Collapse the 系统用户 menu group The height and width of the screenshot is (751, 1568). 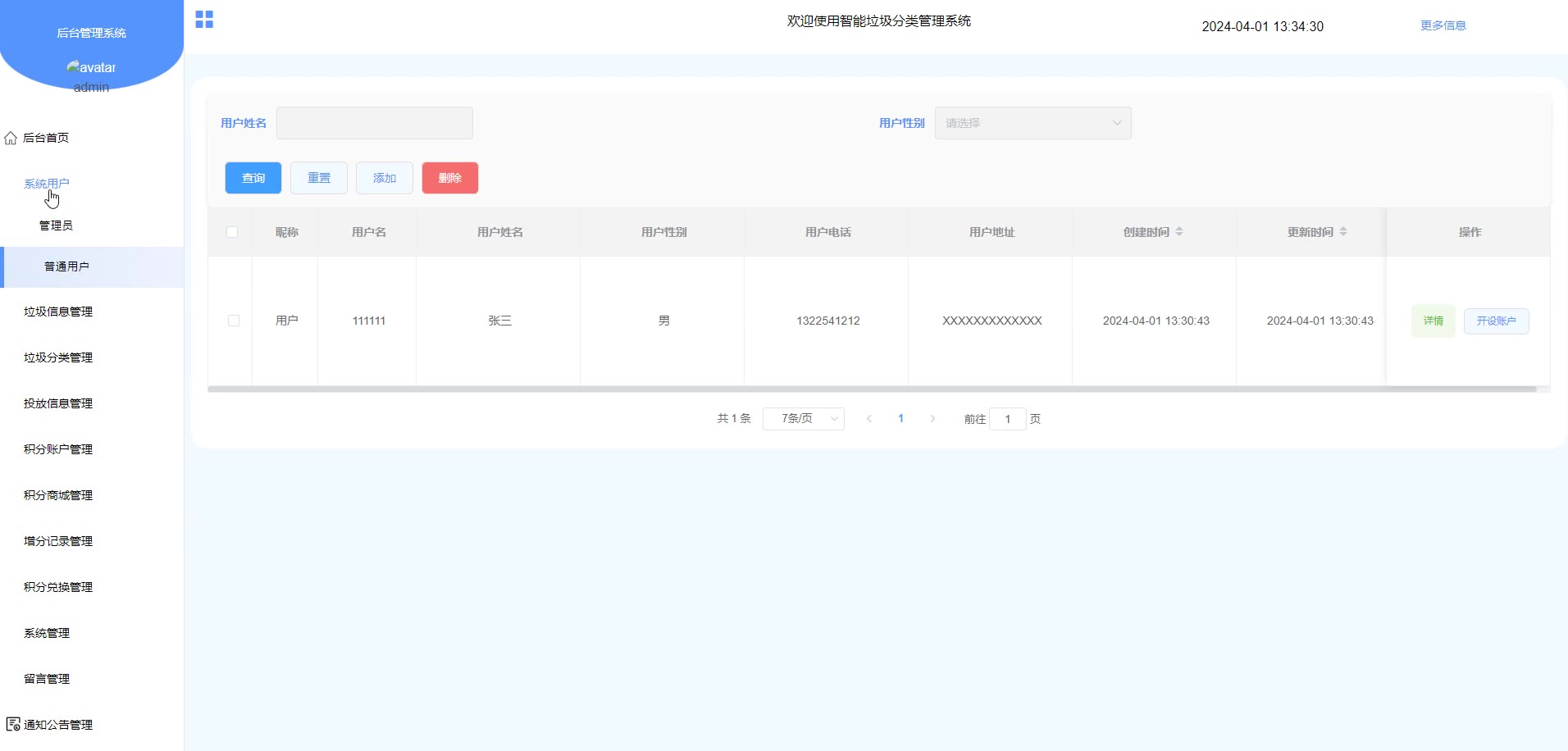47,184
